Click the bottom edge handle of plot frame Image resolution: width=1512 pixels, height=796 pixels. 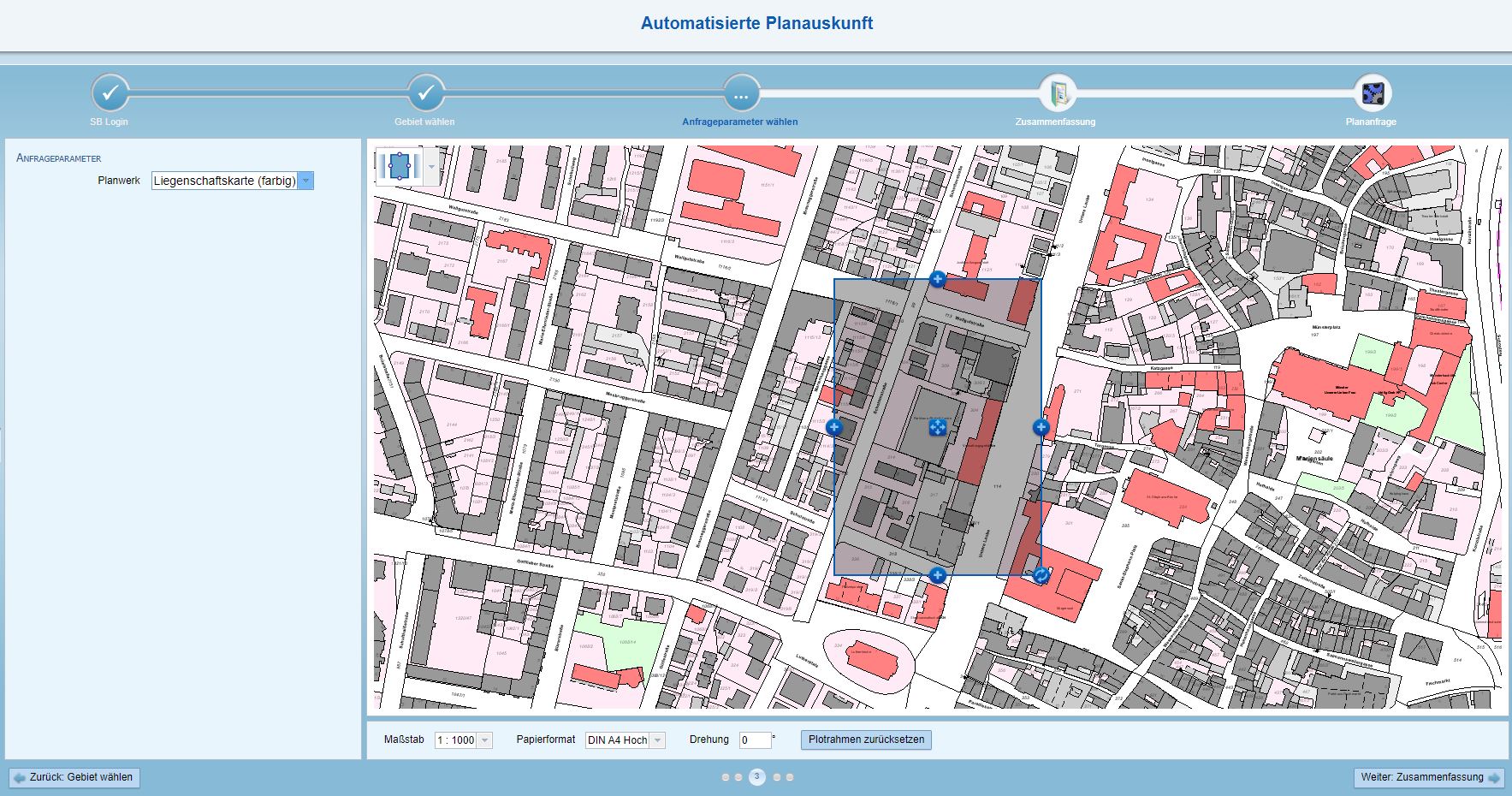(937, 575)
